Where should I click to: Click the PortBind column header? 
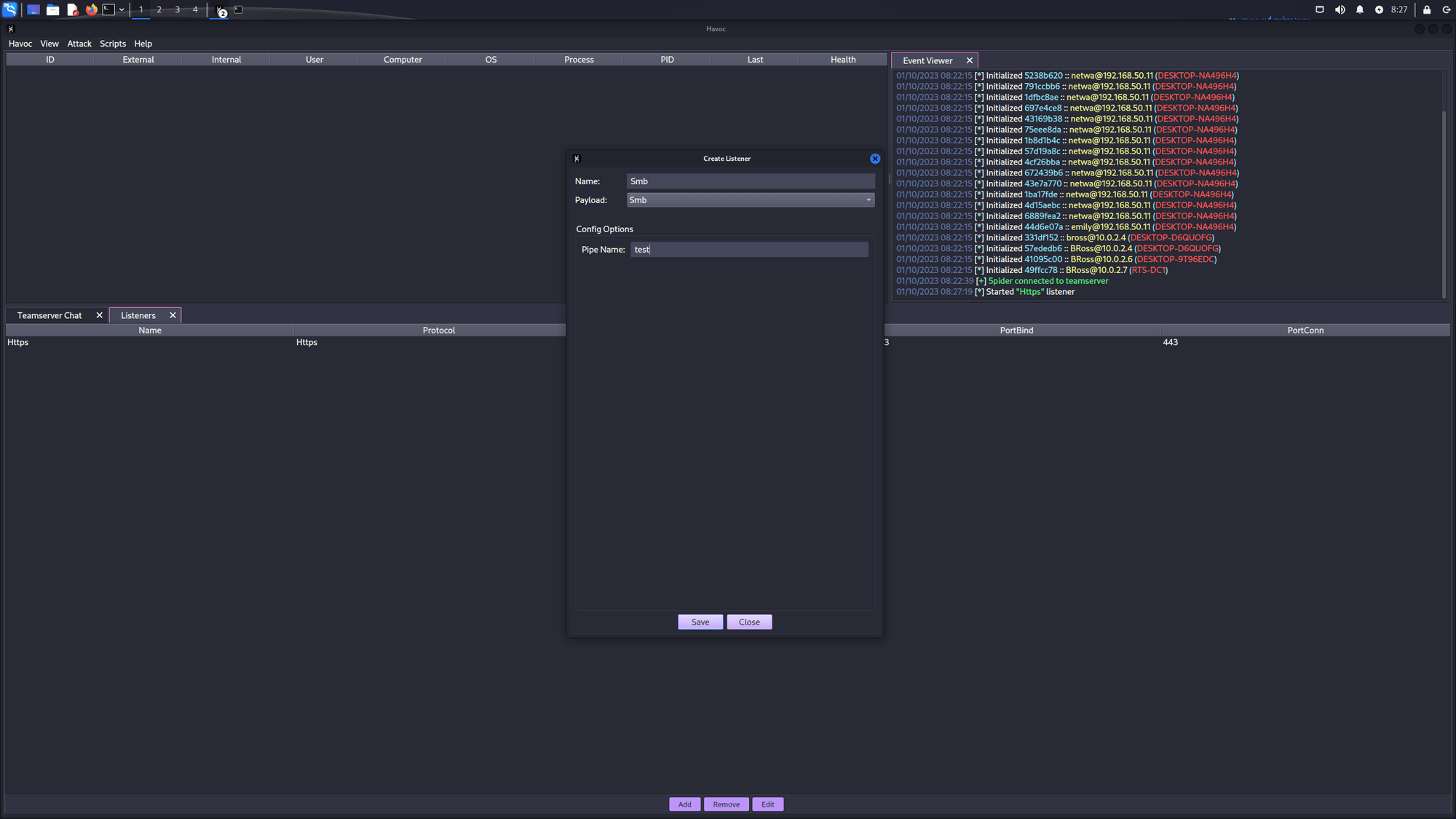pyautogui.click(x=1016, y=331)
